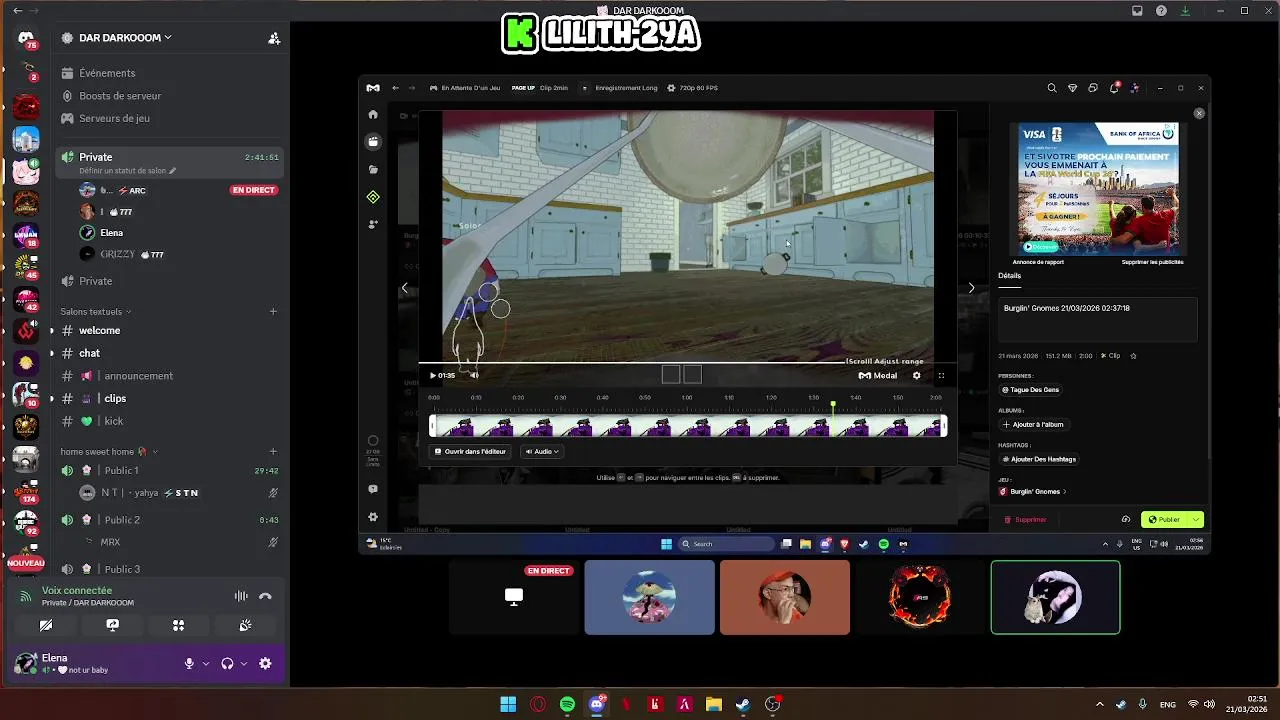Go to next clip with right arrow
Viewport: 1280px width, 720px height.
[971, 288]
